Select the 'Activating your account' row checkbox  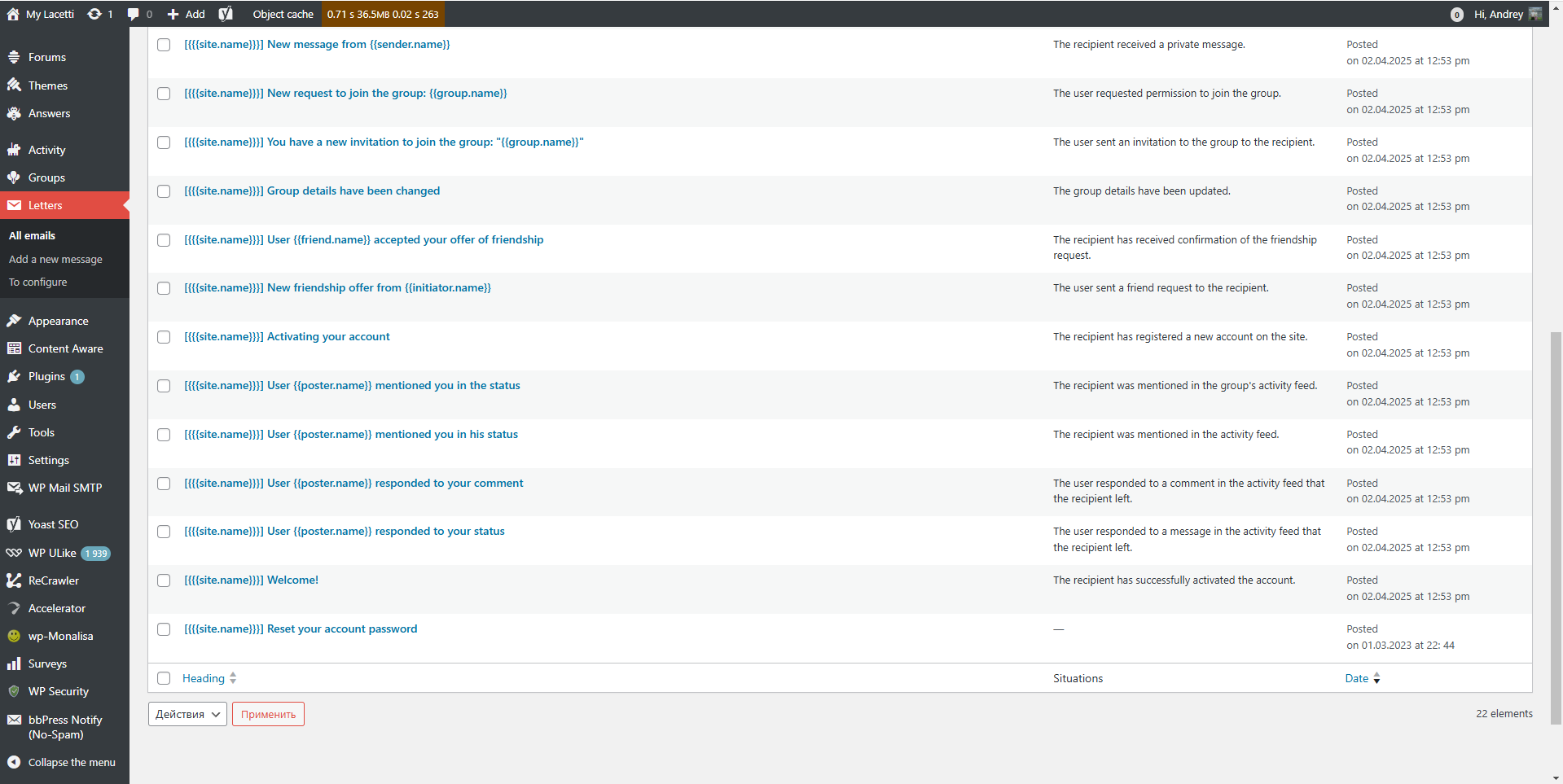(164, 337)
